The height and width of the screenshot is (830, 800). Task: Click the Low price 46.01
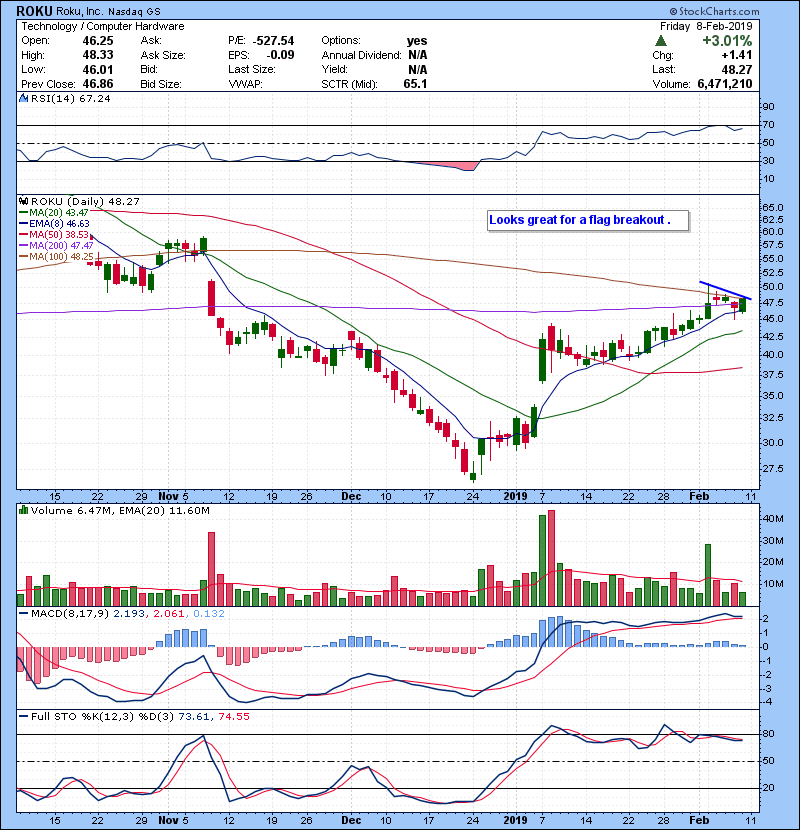coord(98,69)
